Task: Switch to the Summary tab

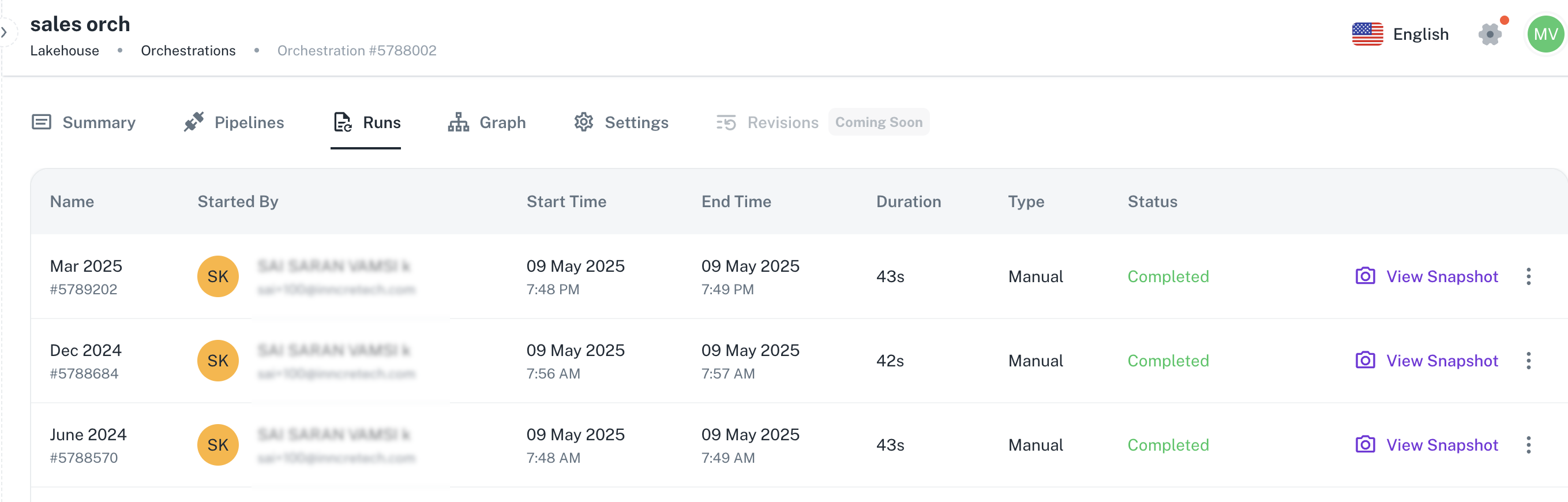Action: click(x=84, y=122)
